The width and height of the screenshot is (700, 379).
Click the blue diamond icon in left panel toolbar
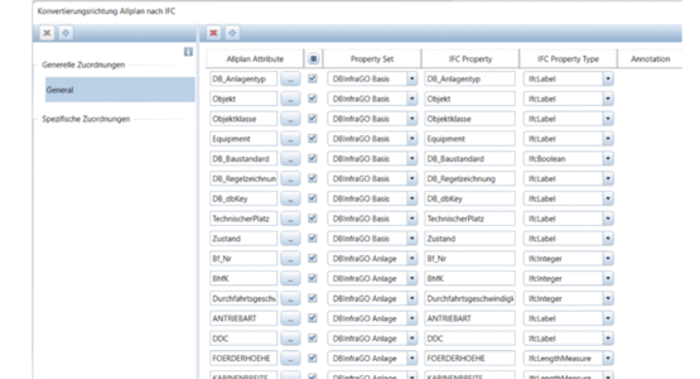(x=66, y=33)
